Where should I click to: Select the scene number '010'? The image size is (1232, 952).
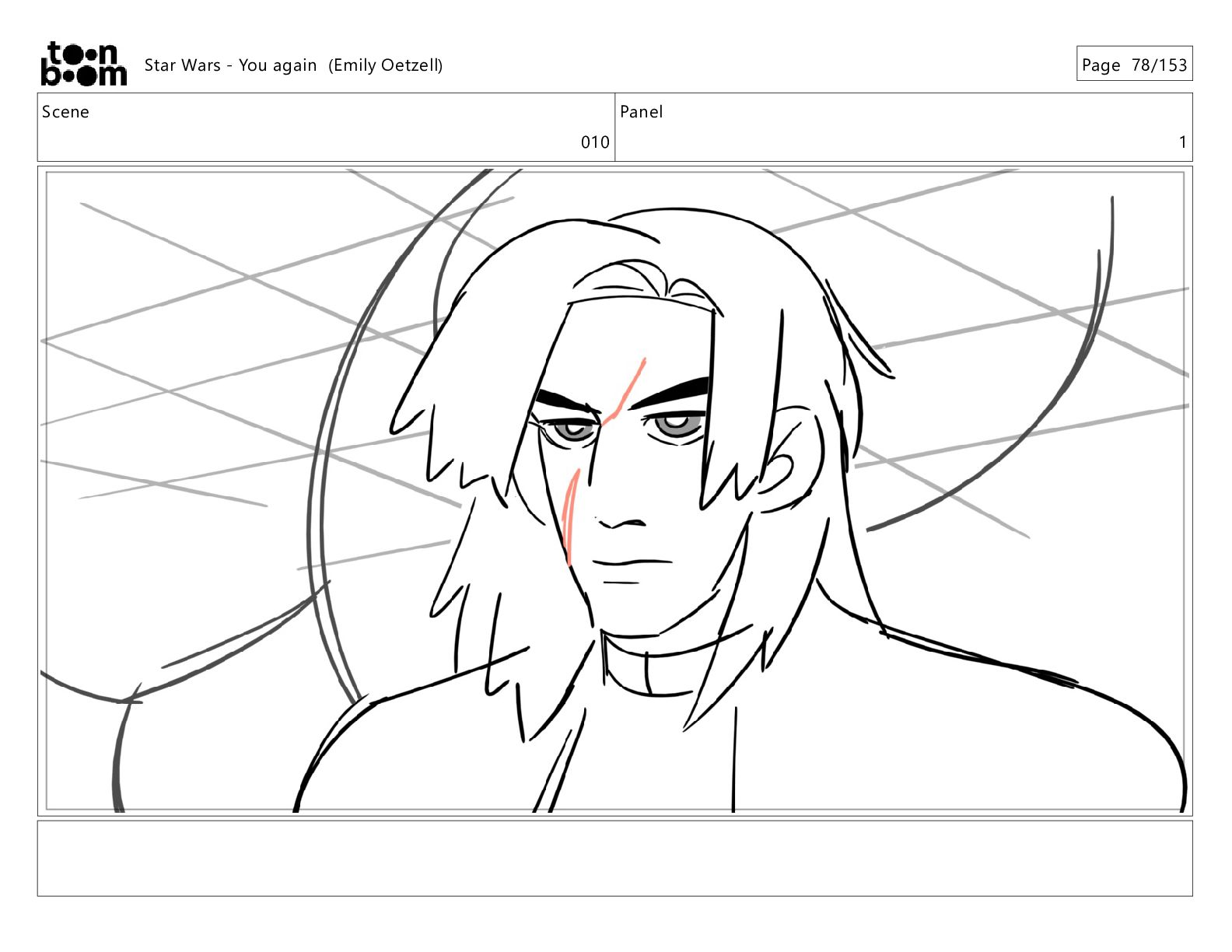pyautogui.click(x=595, y=142)
